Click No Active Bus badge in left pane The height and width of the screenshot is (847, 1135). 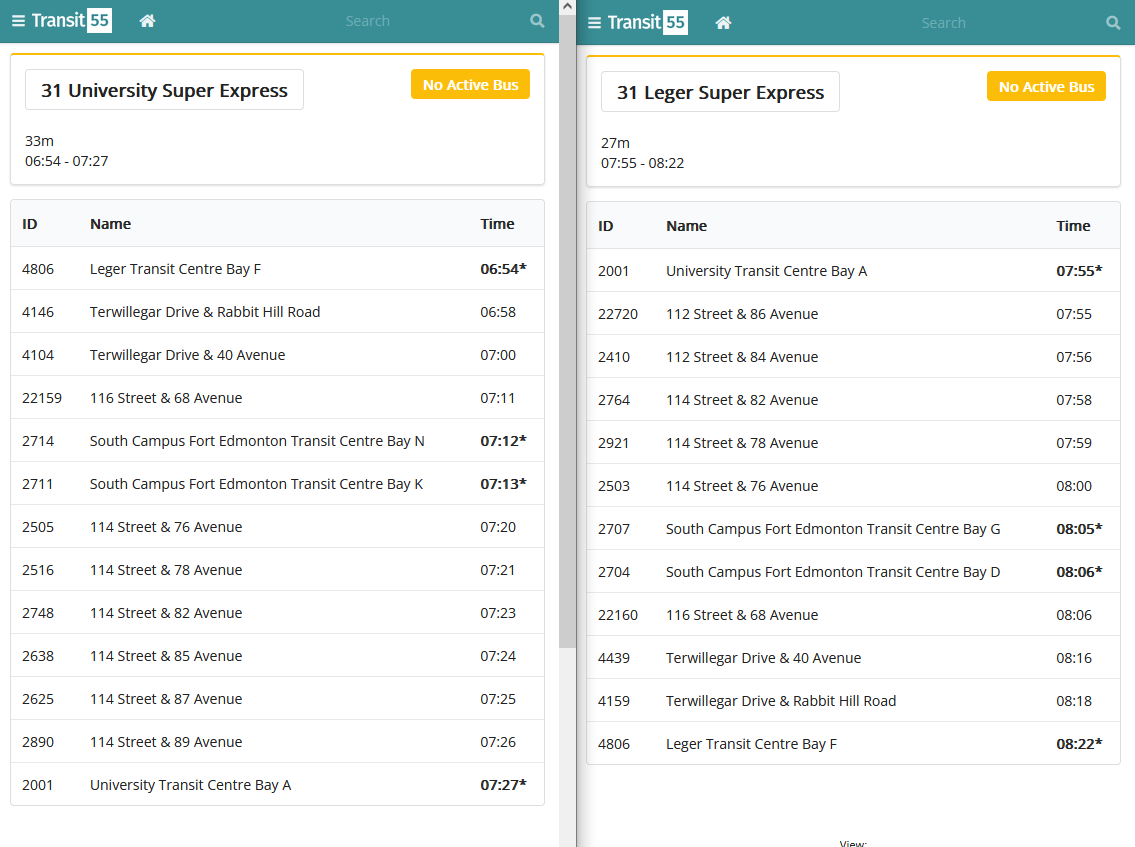(470, 85)
